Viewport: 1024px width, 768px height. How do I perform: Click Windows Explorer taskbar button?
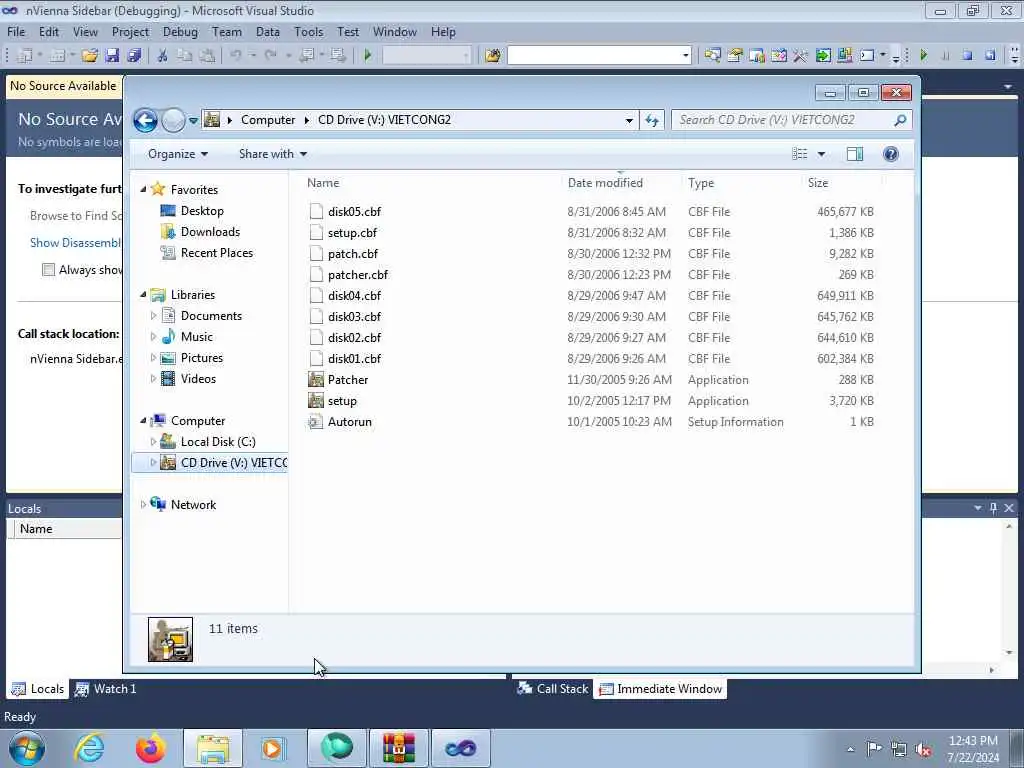pyautogui.click(x=213, y=748)
